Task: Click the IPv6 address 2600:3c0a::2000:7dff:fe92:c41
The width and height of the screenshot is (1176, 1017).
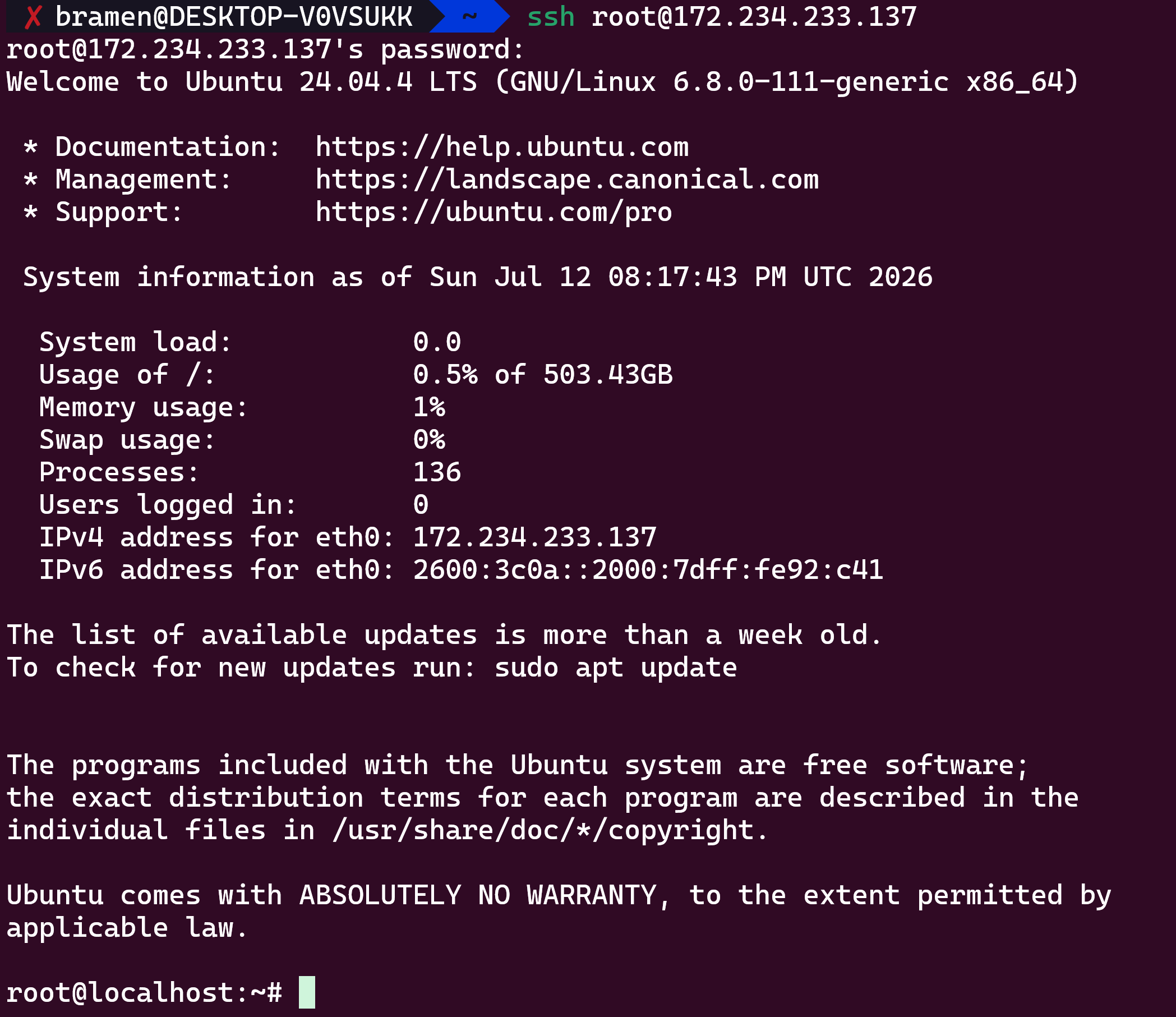Action: [x=648, y=569]
